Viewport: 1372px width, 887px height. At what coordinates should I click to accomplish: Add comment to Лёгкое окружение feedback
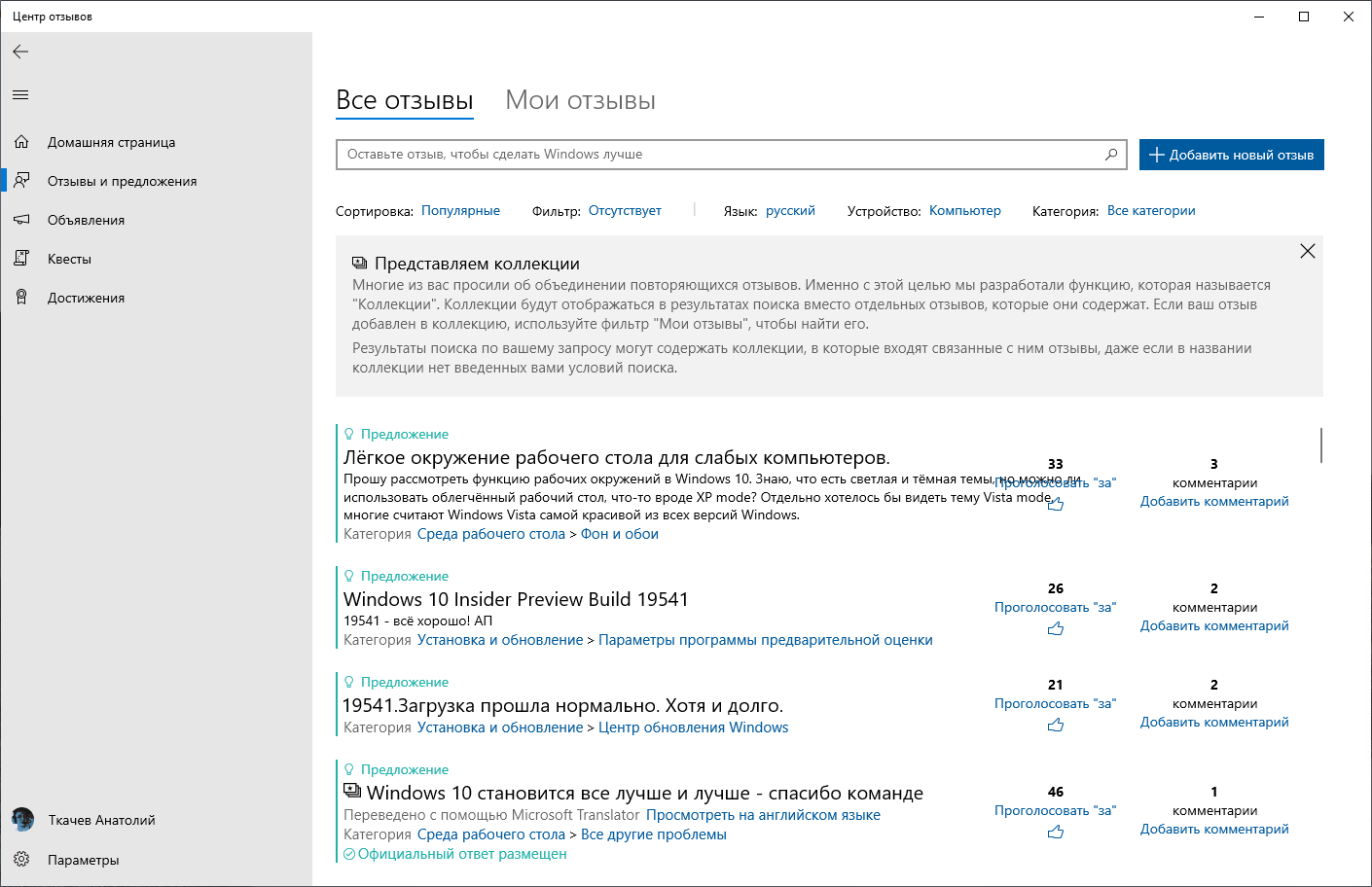(1214, 501)
